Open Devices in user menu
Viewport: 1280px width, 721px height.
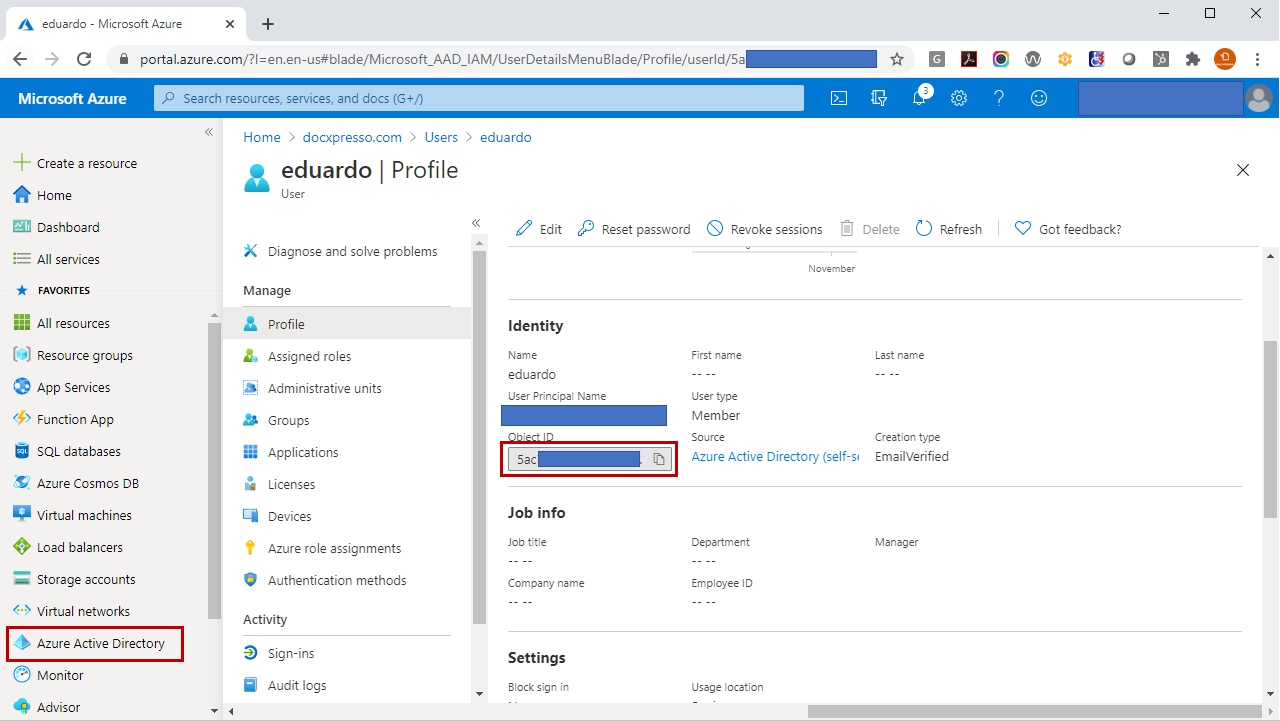pyautogui.click(x=277, y=516)
